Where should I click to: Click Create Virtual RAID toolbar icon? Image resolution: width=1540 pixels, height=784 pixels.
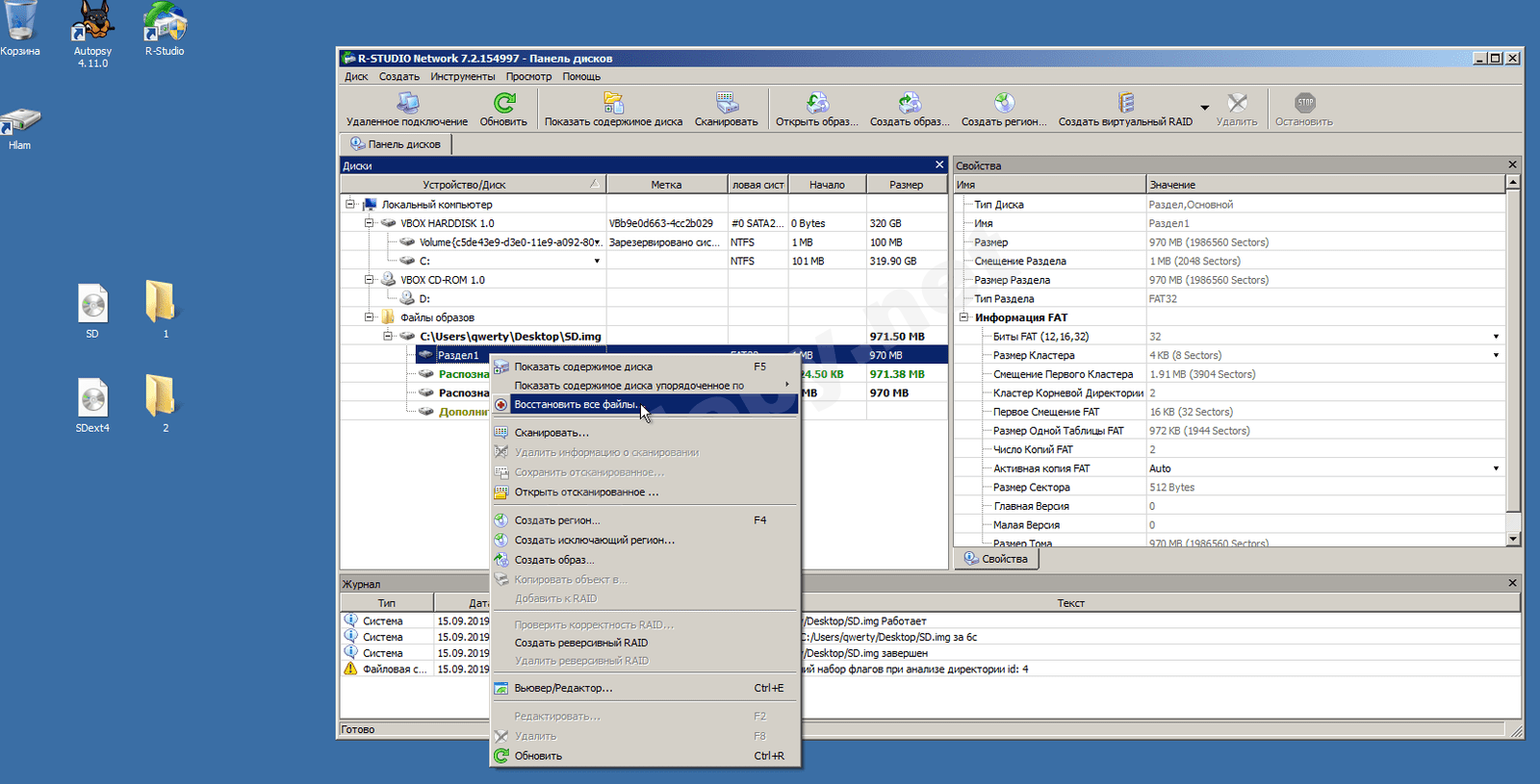pyautogui.click(x=1125, y=104)
